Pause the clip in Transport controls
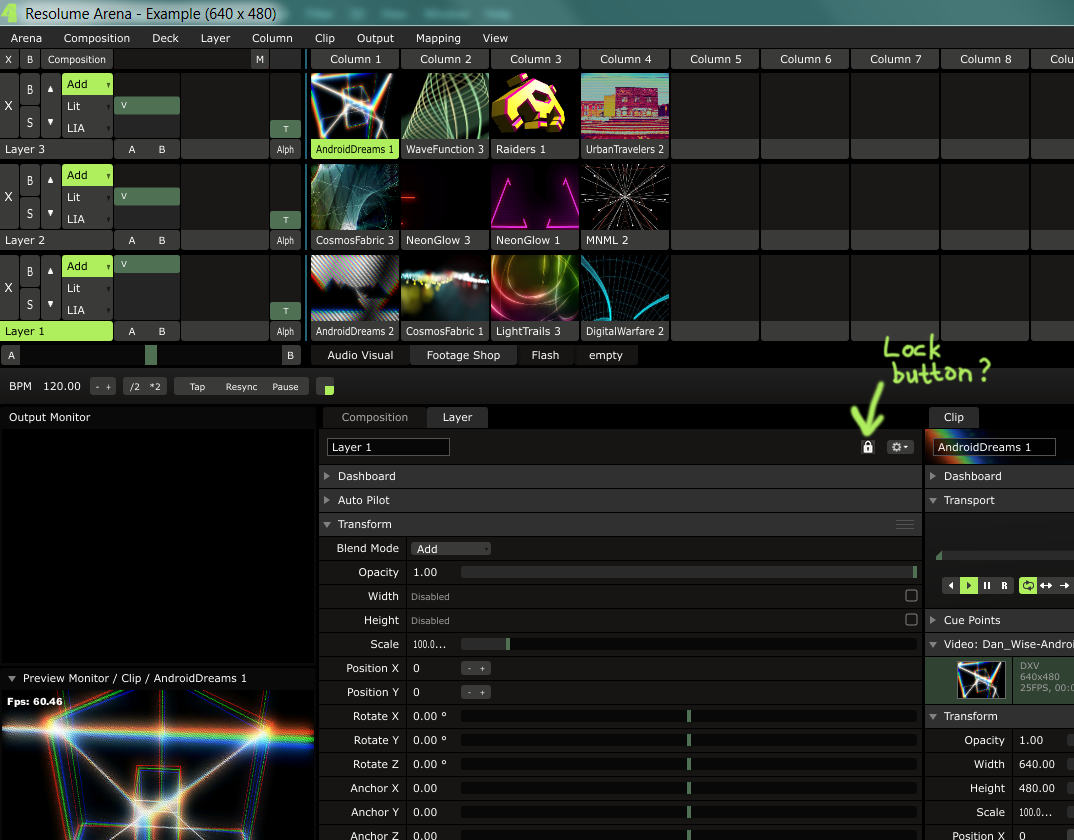1074x840 pixels. pyautogui.click(x=987, y=585)
